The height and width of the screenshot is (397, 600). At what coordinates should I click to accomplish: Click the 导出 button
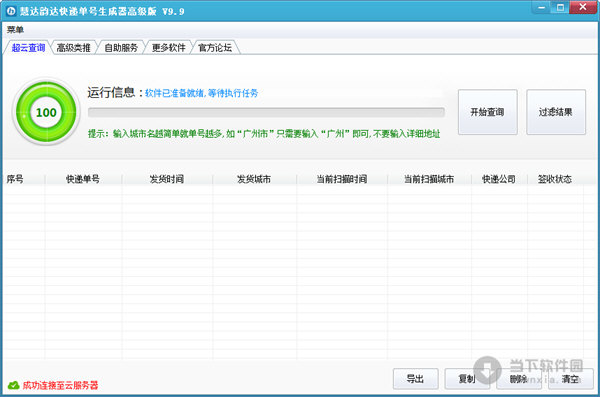coord(415,379)
